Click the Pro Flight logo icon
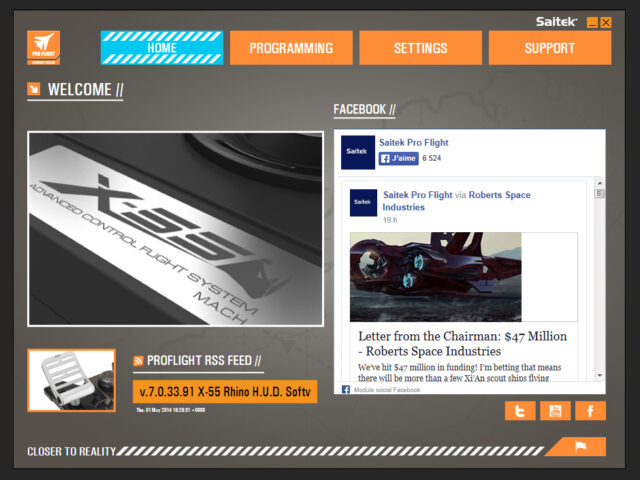The height and width of the screenshot is (480, 640). click(43, 47)
